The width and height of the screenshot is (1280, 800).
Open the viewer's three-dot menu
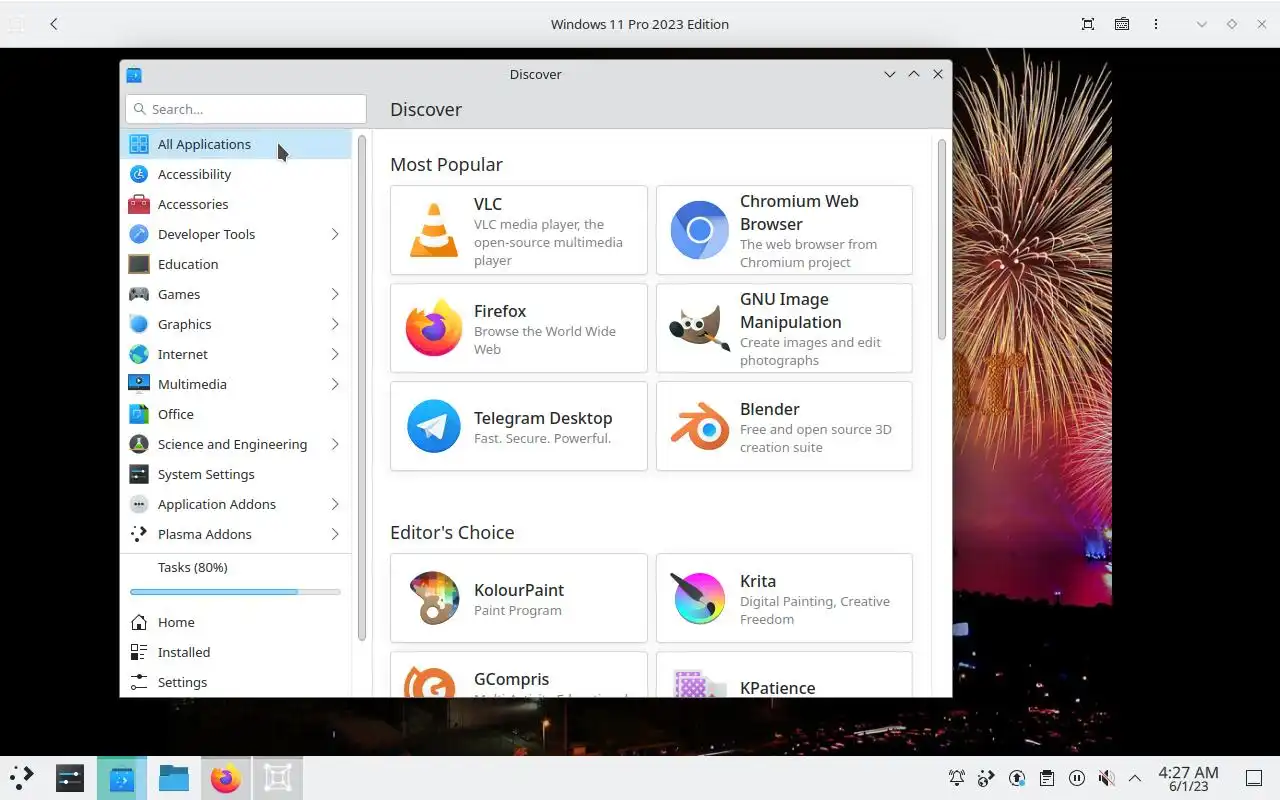click(1156, 24)
